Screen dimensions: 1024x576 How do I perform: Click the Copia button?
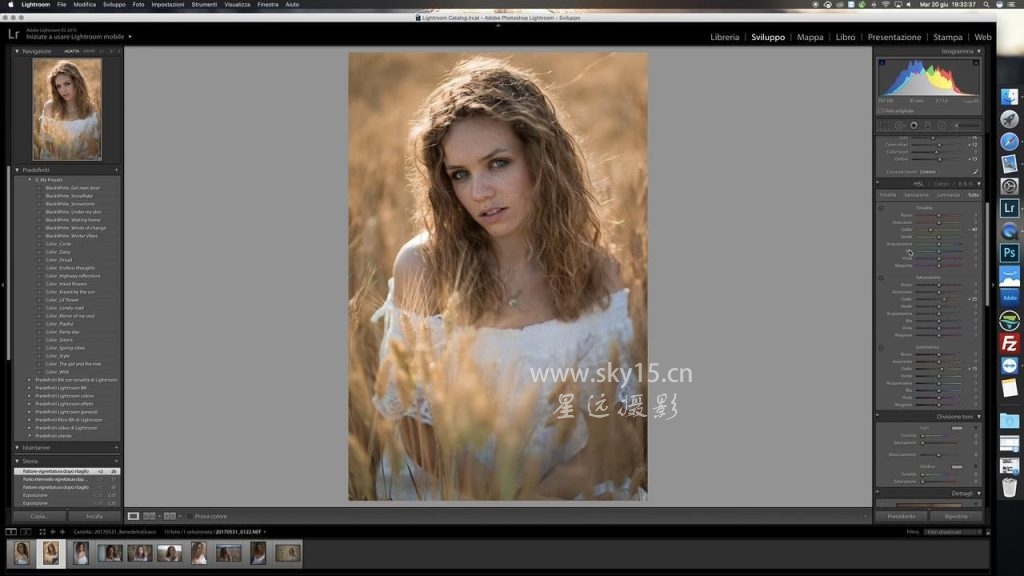point(39,516)
